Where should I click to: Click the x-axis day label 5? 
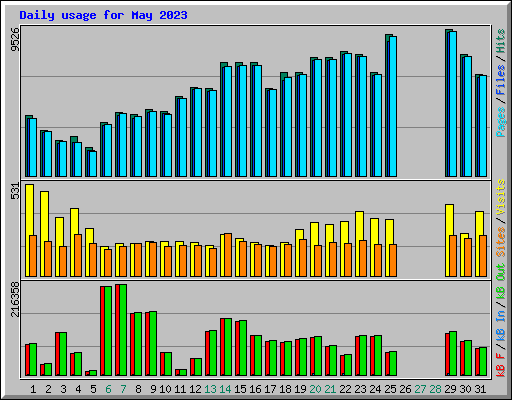point(93,389)
